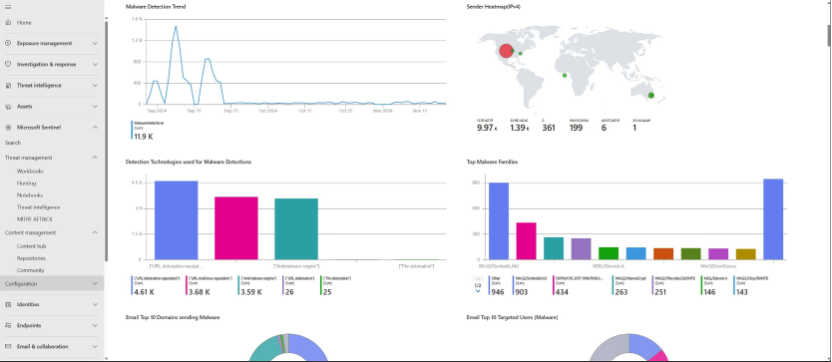Click the Endpoints icon
The width and height of the screenshot is (832, 362).
click(8, 325)
